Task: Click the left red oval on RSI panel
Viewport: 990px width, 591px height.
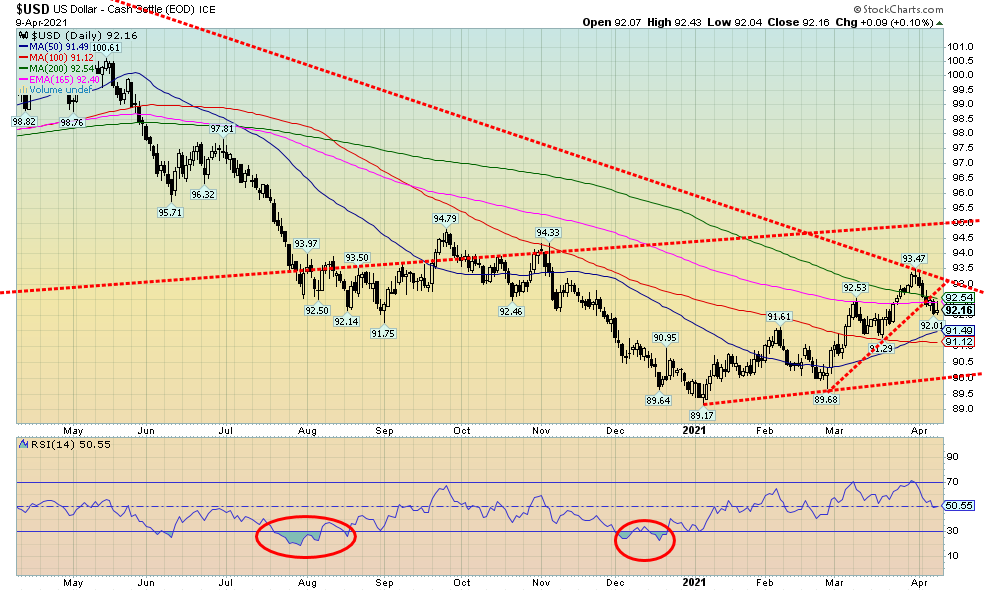Action: click(x=304, y=536)
